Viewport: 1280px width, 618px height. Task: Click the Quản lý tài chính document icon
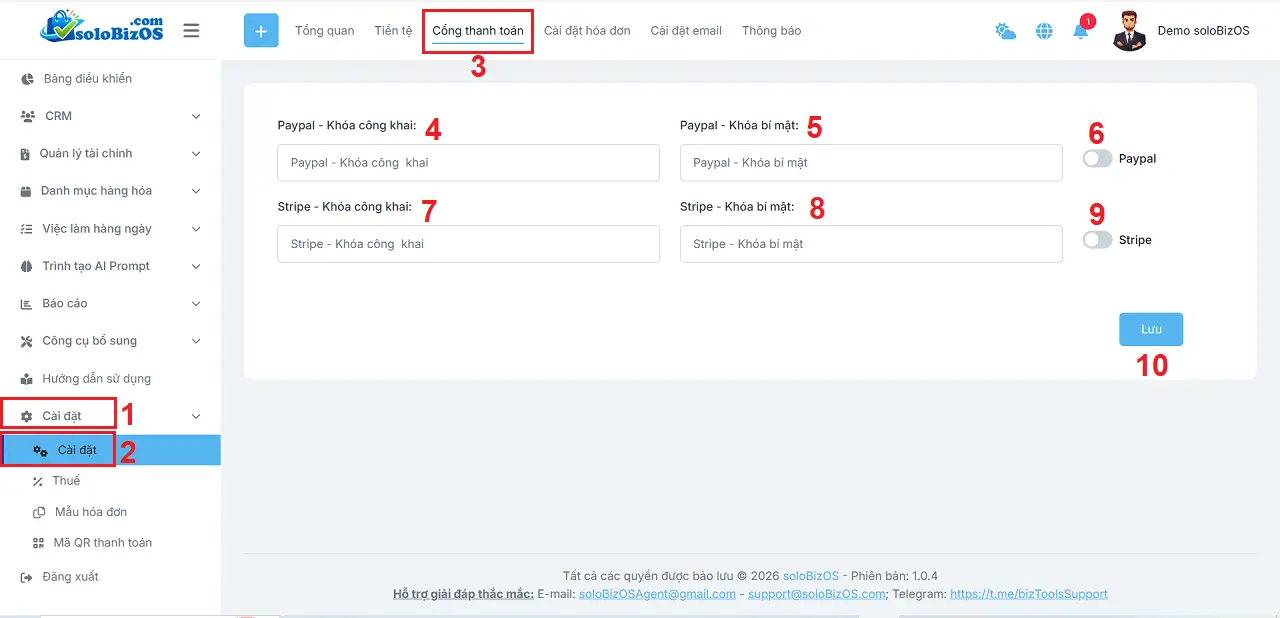(26, 154)
